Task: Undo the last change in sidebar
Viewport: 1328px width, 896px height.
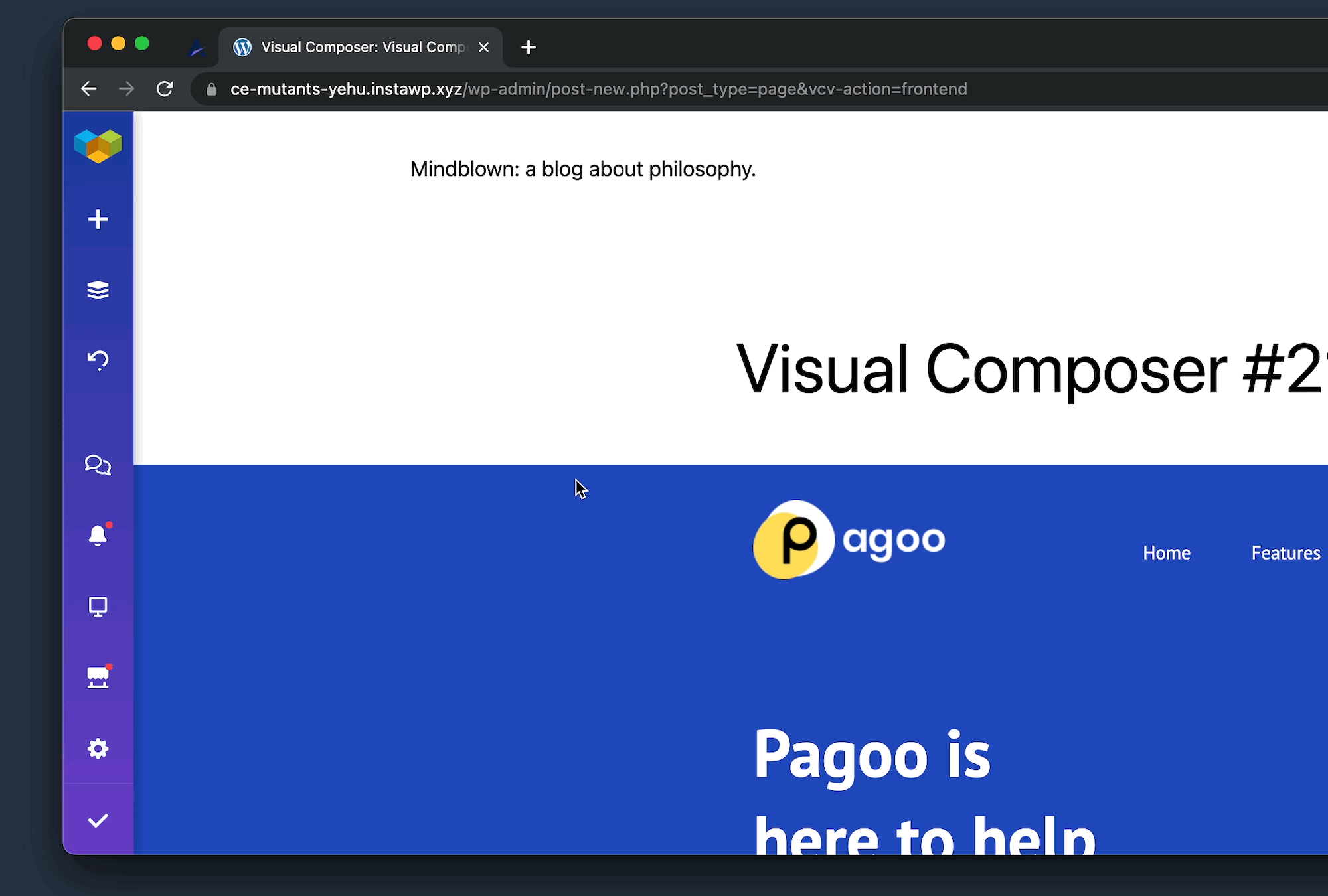Action: (x=98, y=360)
